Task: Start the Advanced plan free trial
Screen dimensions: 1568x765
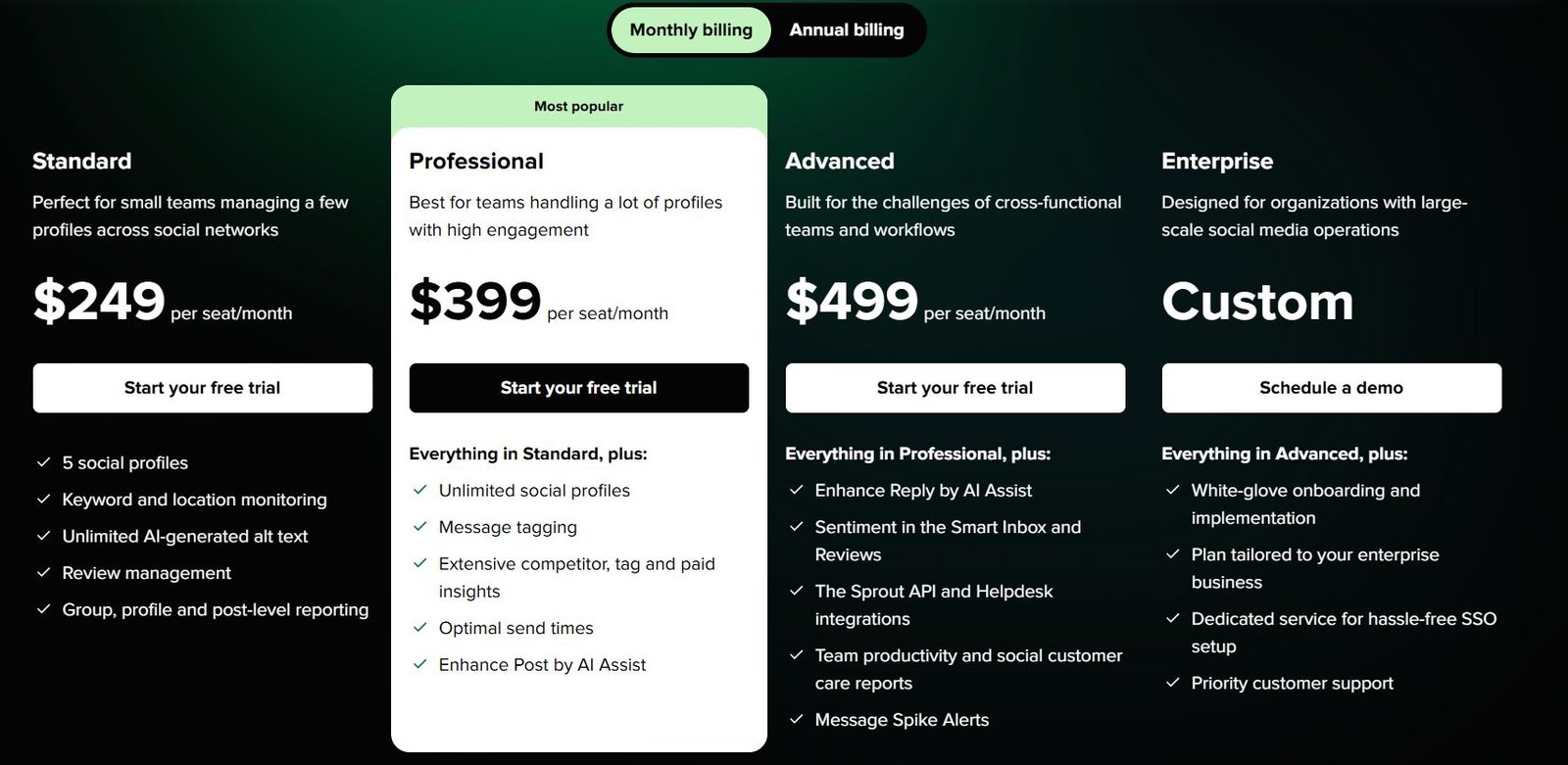Action: pyautogui.click(x=955, y=388)
